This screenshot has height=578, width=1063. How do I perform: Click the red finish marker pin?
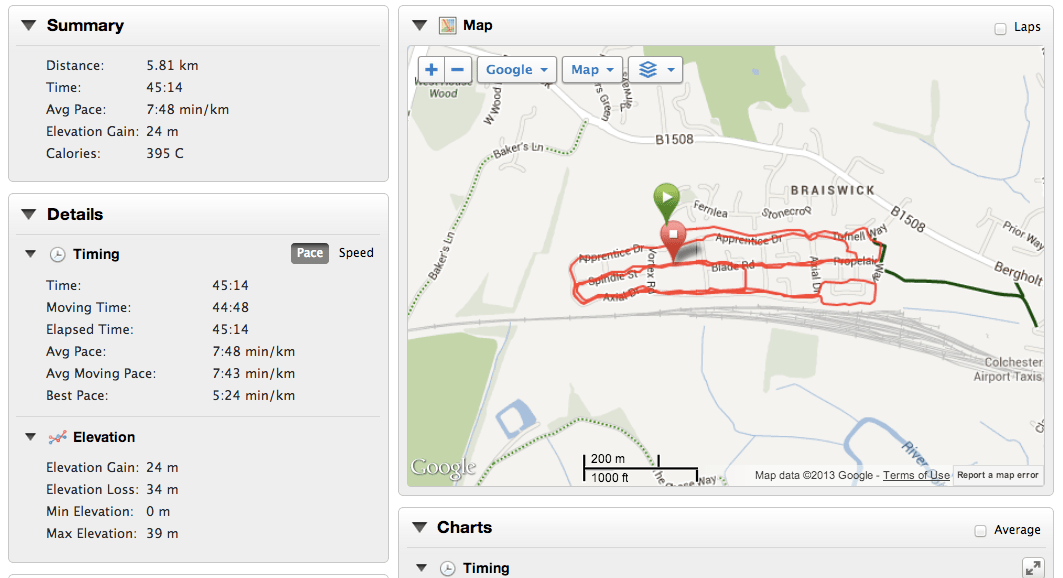pos(673,236)
